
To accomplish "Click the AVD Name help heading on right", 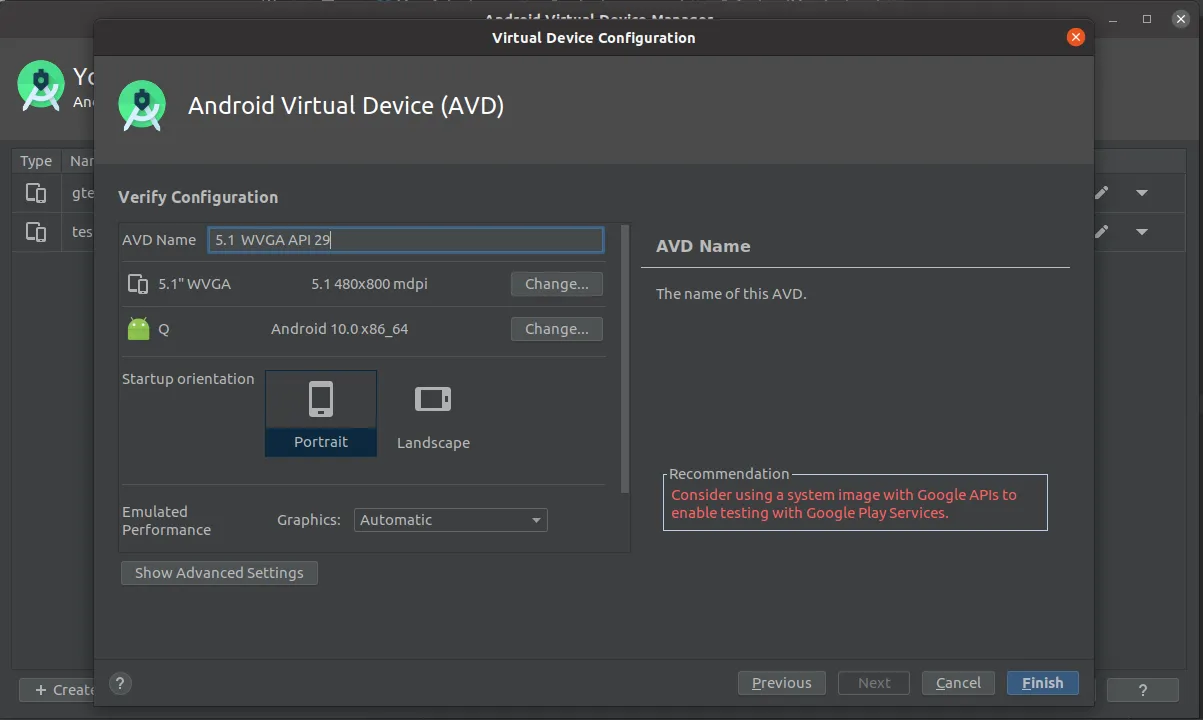I will pyautogui.click(x=703, y=246).
